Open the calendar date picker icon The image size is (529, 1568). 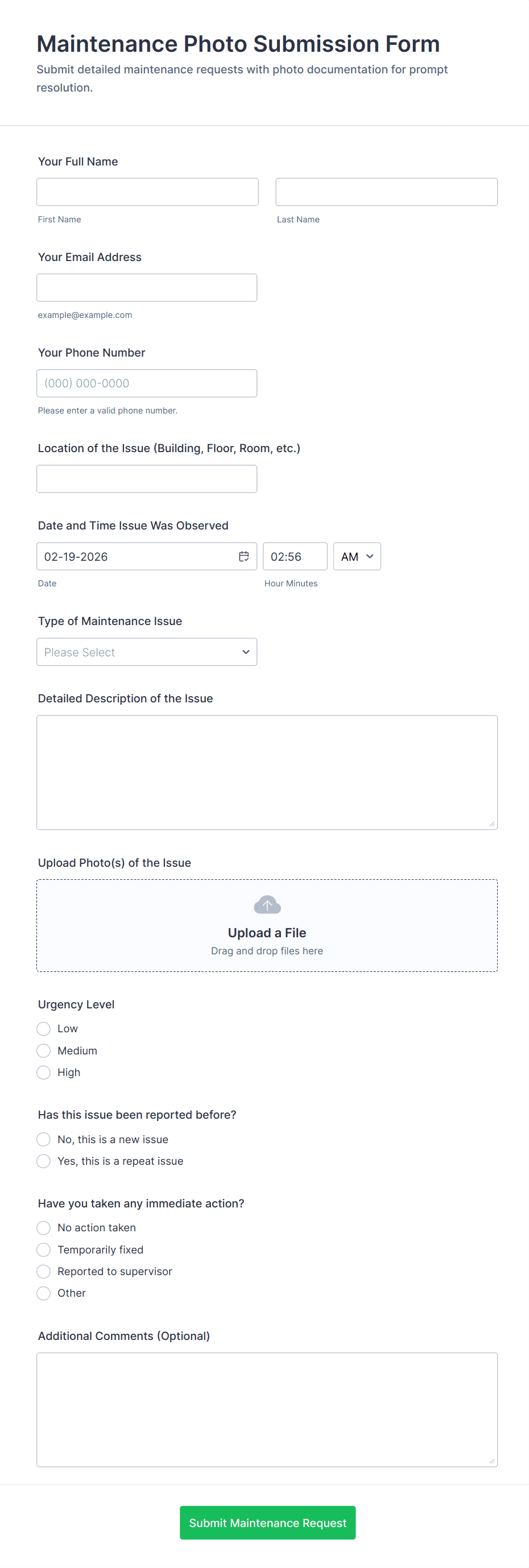pyautogui.click(x=243, y=556)
